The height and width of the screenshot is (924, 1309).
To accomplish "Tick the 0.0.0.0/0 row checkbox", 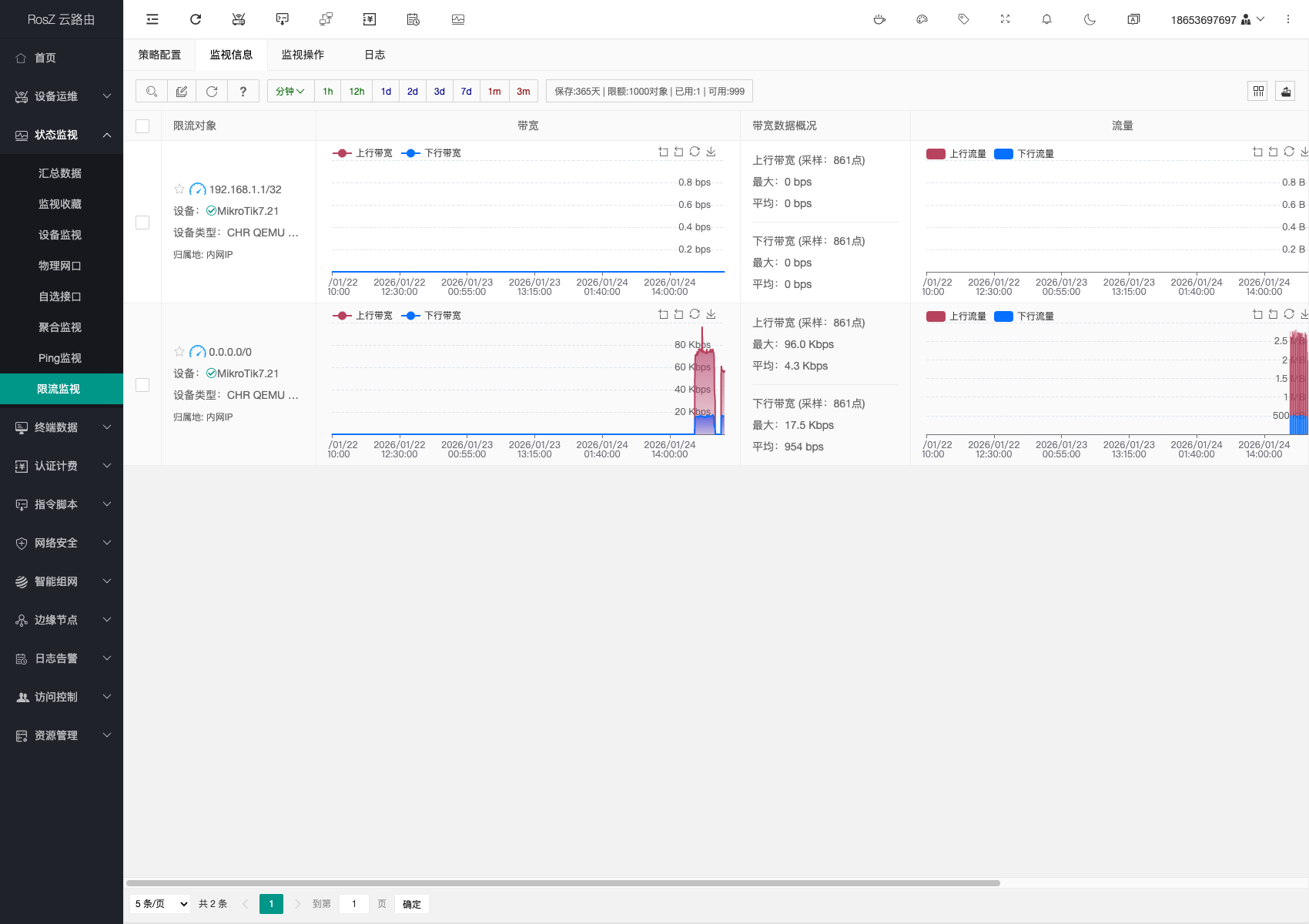I will click(x=142, y=385).
